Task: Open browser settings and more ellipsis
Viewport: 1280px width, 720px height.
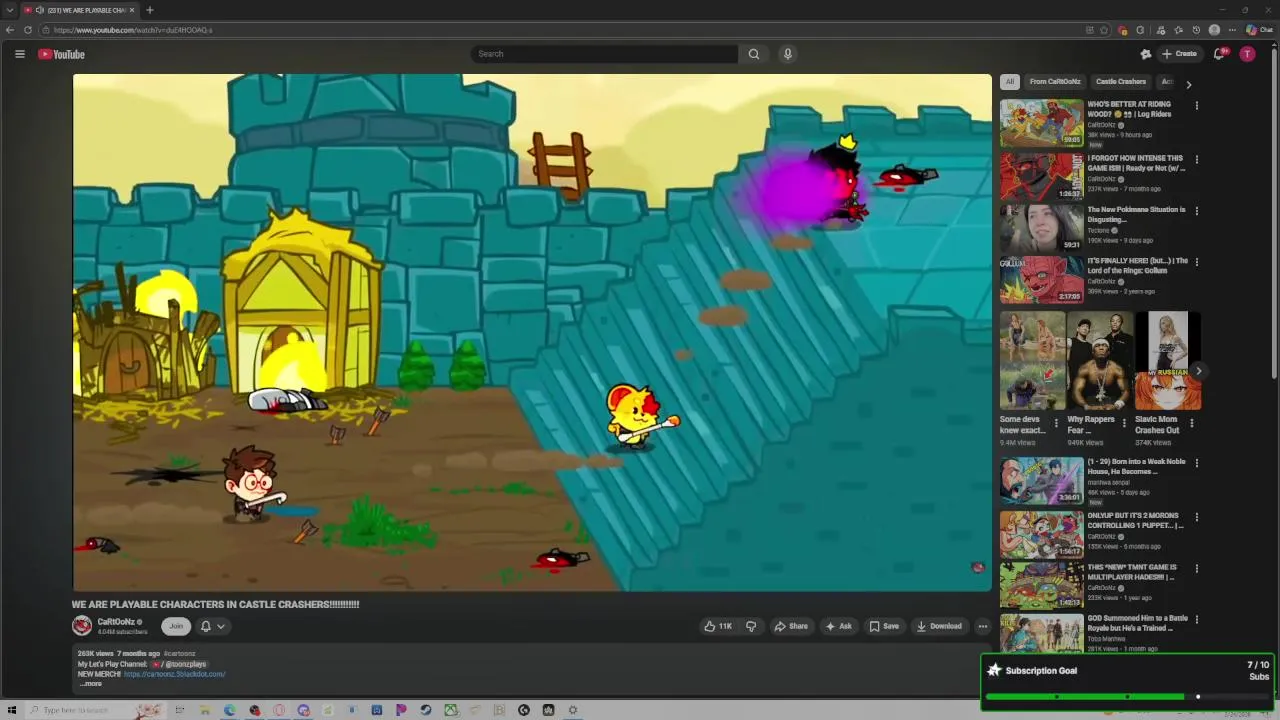Action: pos(1232,30)
